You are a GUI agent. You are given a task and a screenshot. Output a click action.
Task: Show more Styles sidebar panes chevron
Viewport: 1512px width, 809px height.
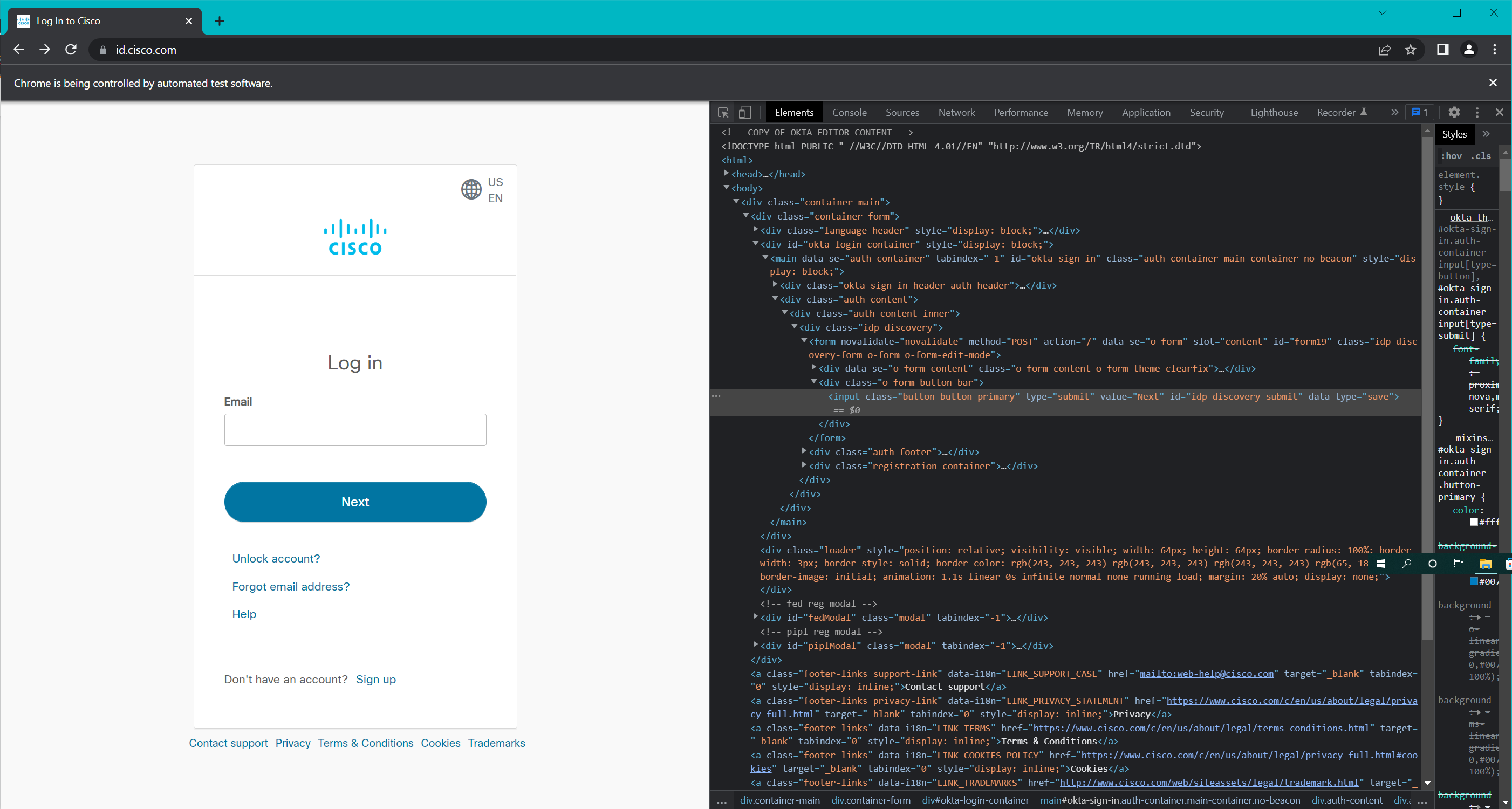[1486, 134]
